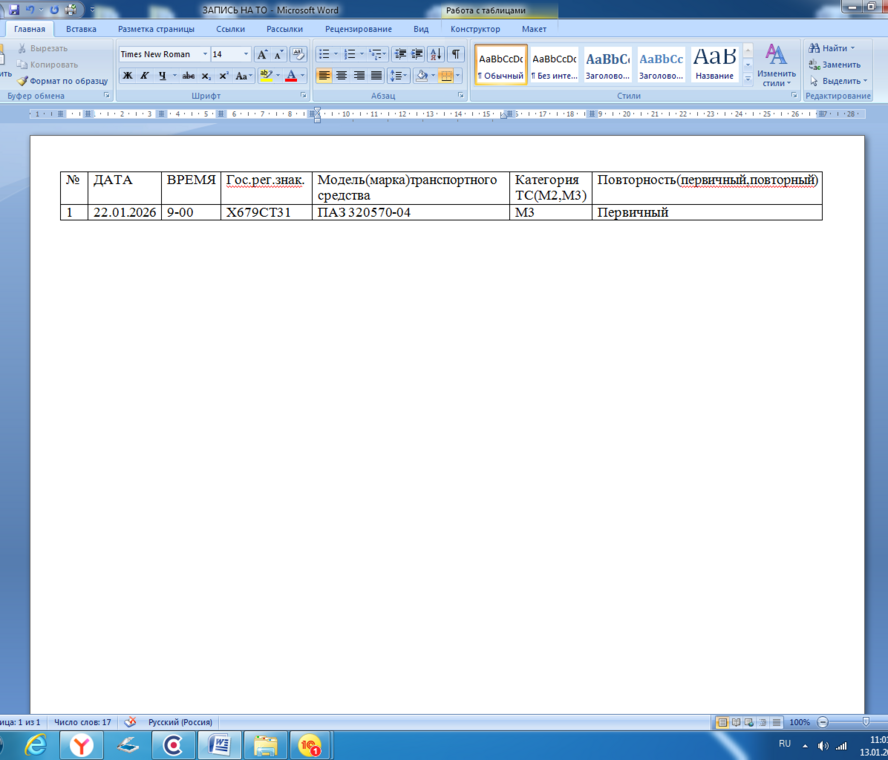Open the font size 14 dropdown
The width and height of the screenshot is (888, 760).
click(246, 54)
